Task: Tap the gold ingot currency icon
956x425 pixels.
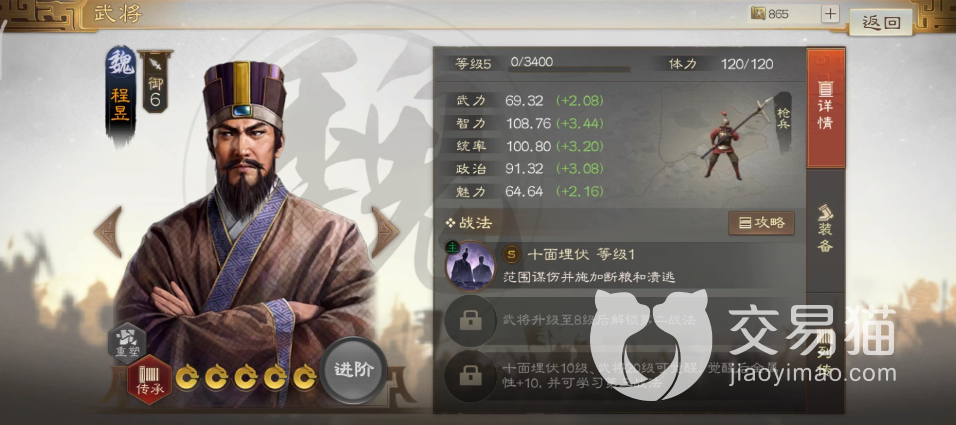Action: click(758, 13)
